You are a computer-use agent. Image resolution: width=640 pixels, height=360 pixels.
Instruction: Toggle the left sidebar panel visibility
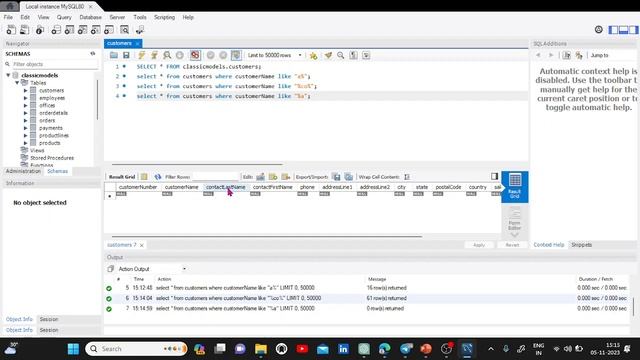[613, 30]
